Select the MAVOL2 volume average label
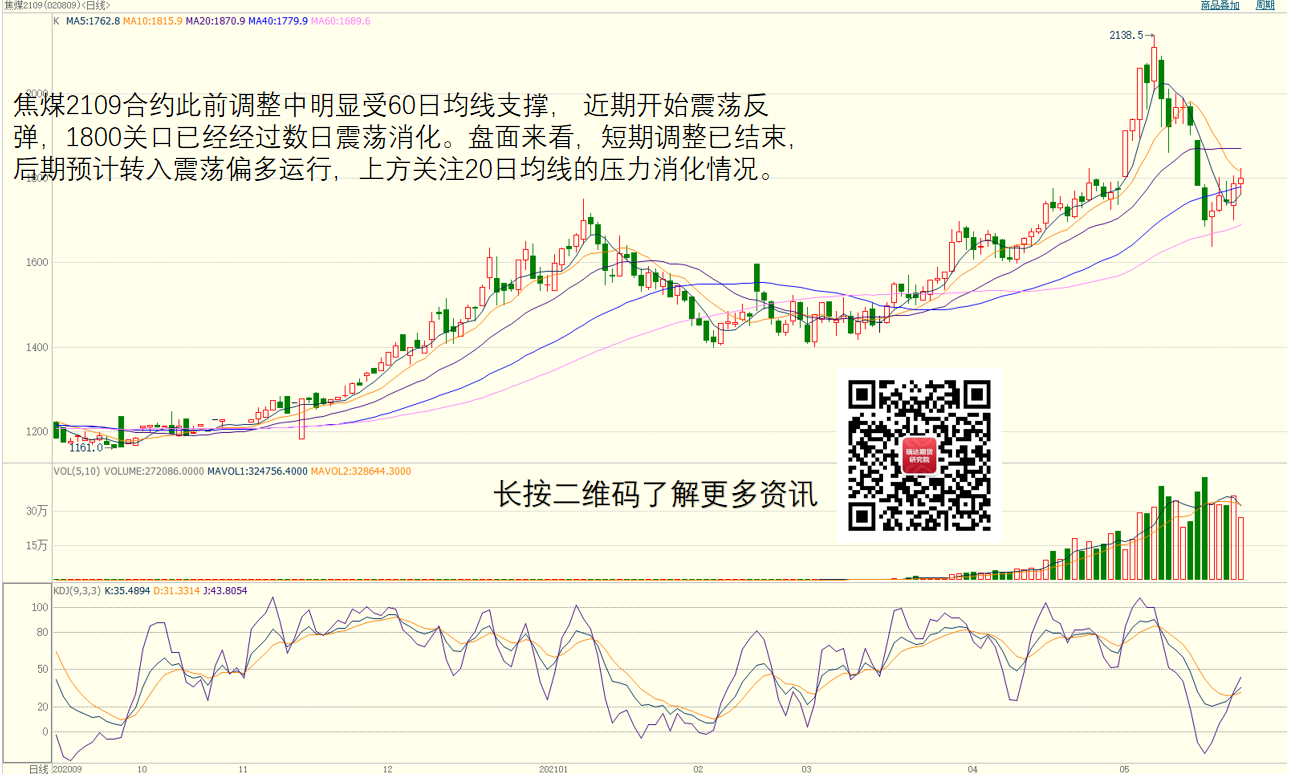This screenshot has height=779, width=1294. pyautogui.click(x=361, y=471)
